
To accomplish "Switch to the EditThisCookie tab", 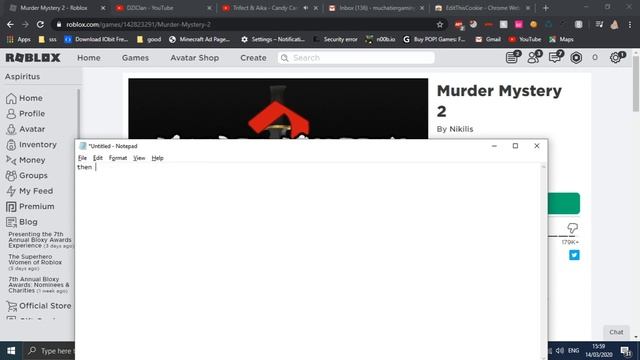I will (x=482, y=8).
